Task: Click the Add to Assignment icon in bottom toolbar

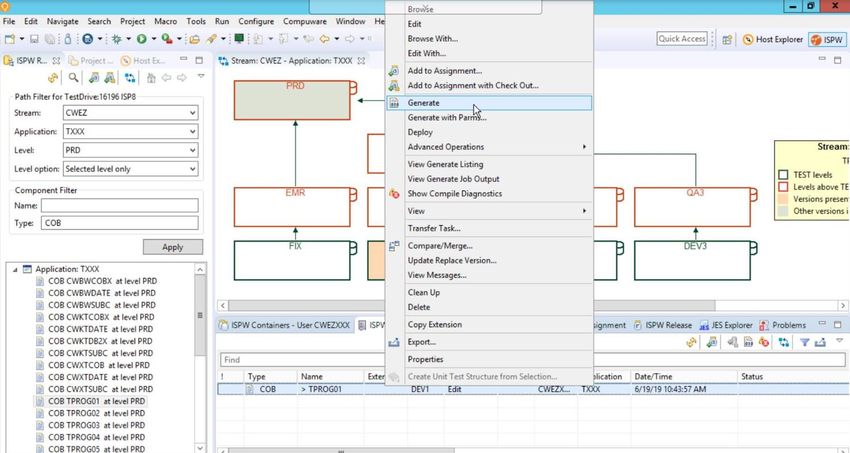Action: point(712,342)
